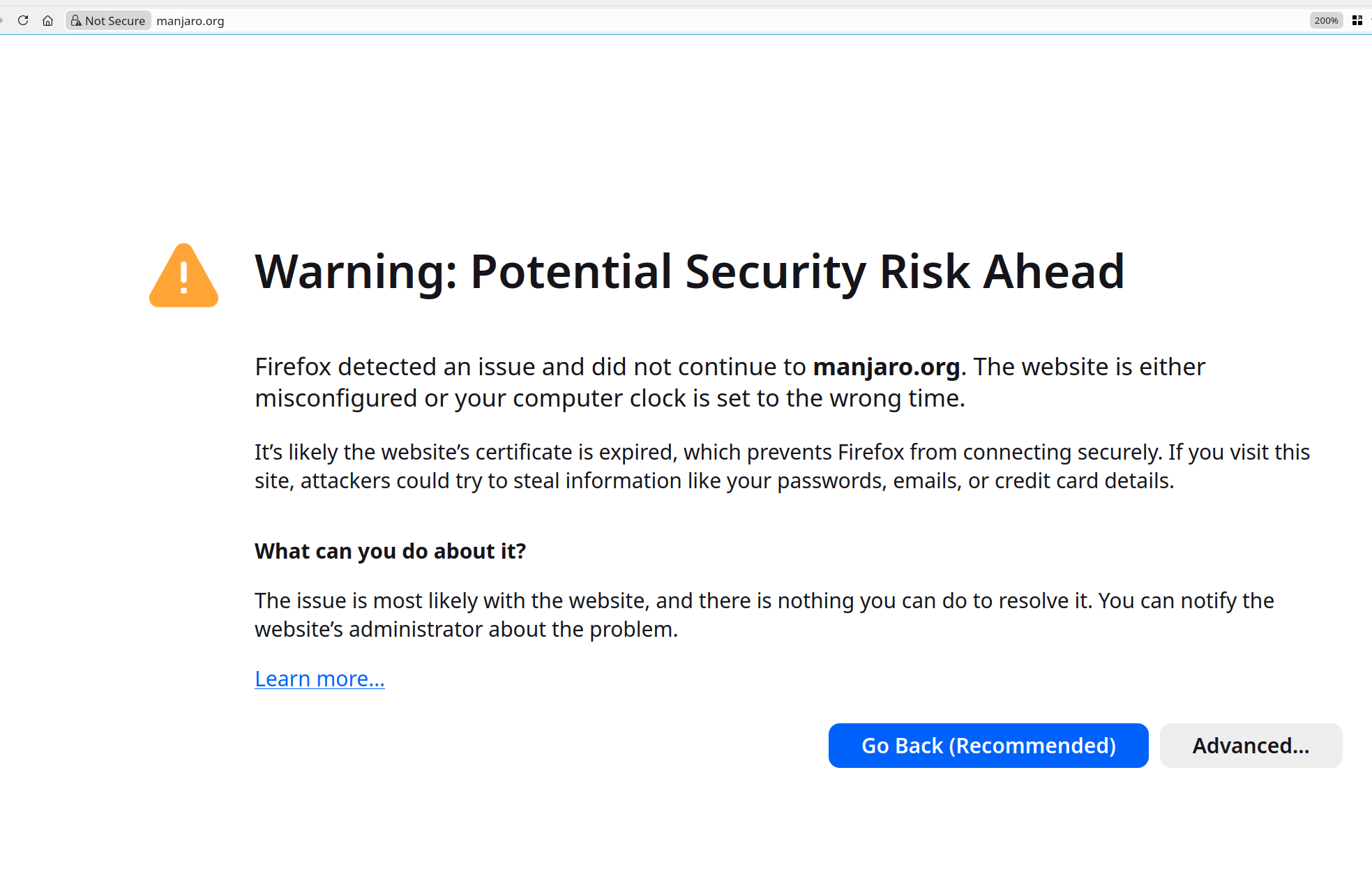Open the Not Secure lock badge
Screen dimensions: 1372x883
108,20
